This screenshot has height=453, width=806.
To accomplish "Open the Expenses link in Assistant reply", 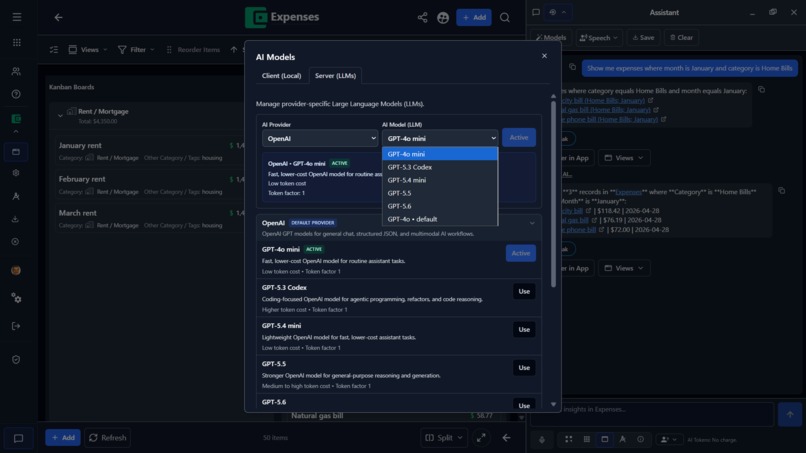I will click(x=629, y=192).
